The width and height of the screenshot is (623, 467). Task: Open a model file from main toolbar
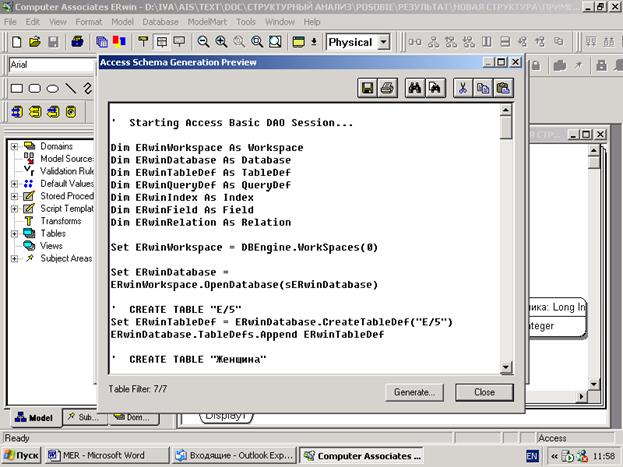(x=34, y=42)
